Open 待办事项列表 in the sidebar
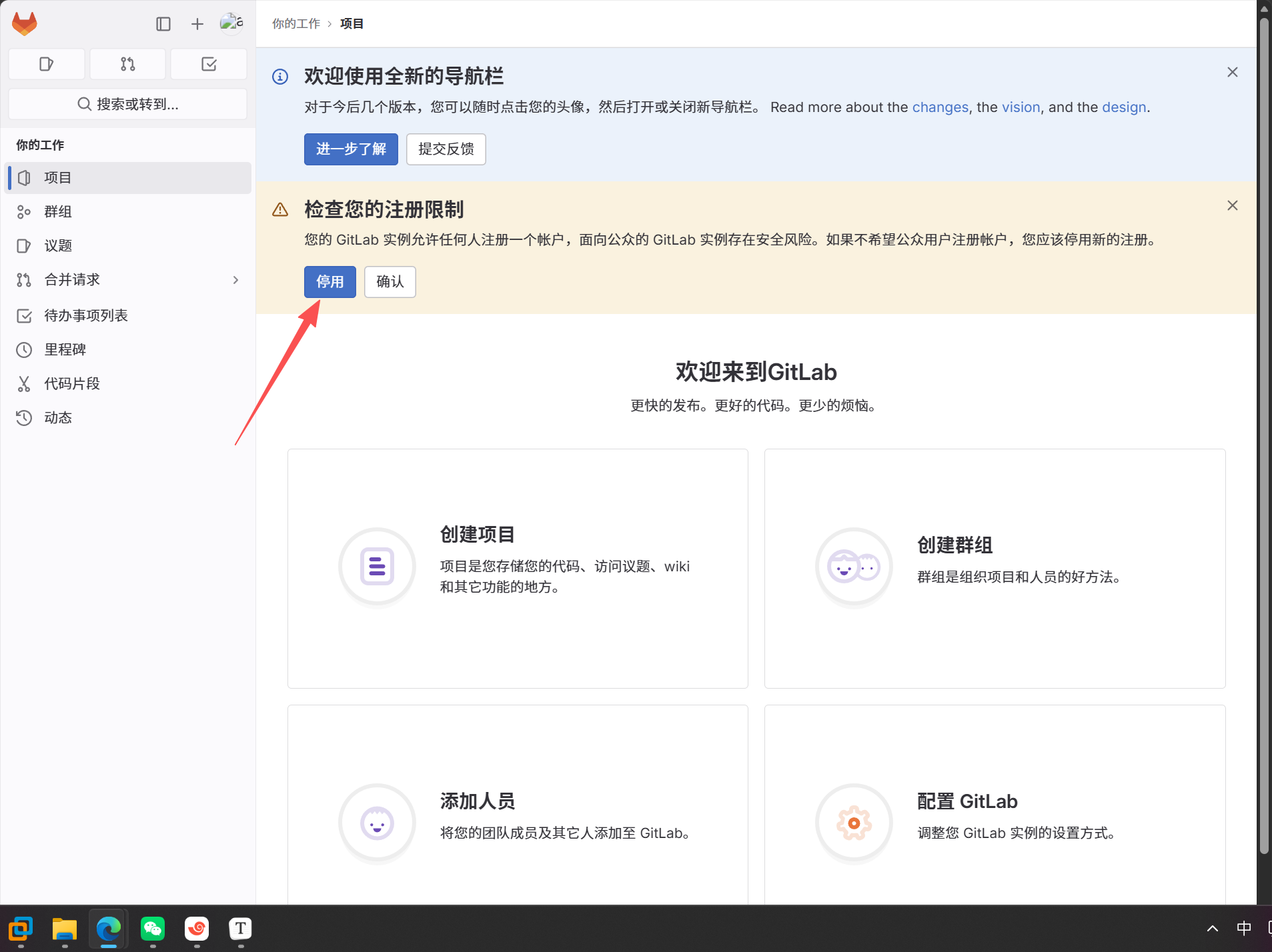This screenshot has width=1272, height=952. click(x=128, y=316)
